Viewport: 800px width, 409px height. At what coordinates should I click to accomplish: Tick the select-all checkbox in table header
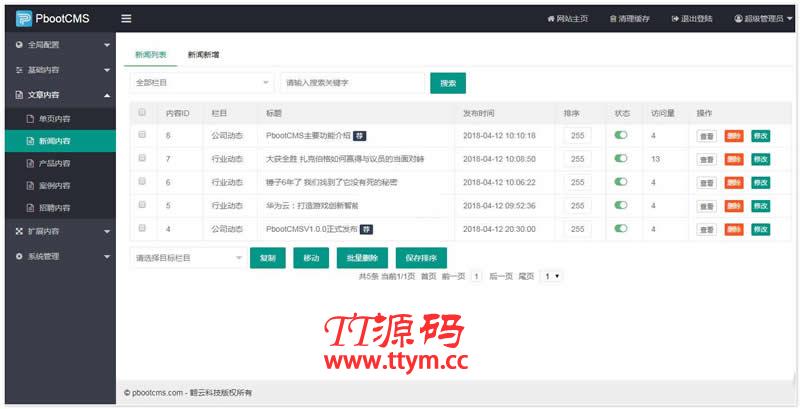(x=142, y=113)
